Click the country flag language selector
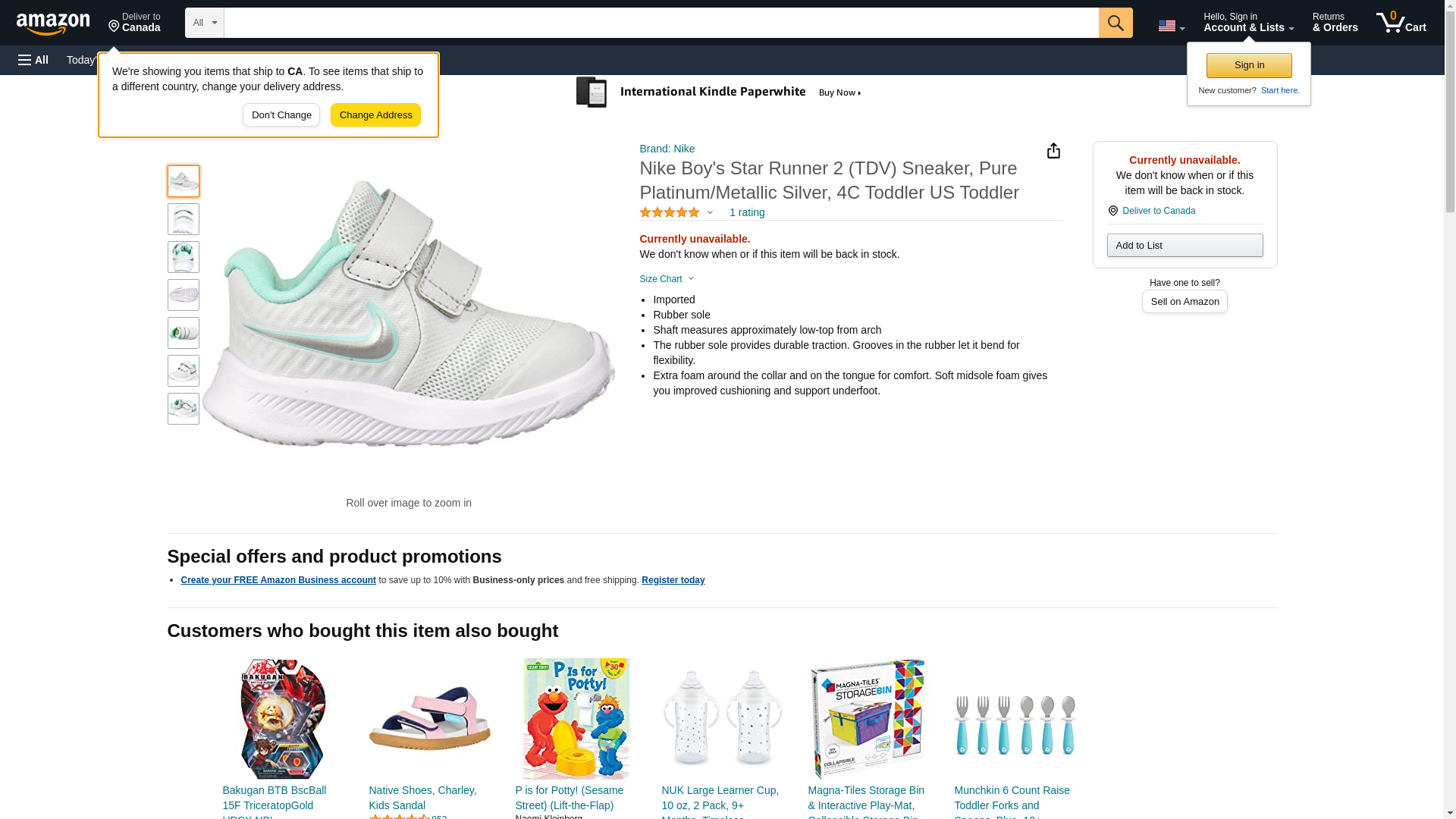 (x=1170, y=26)
